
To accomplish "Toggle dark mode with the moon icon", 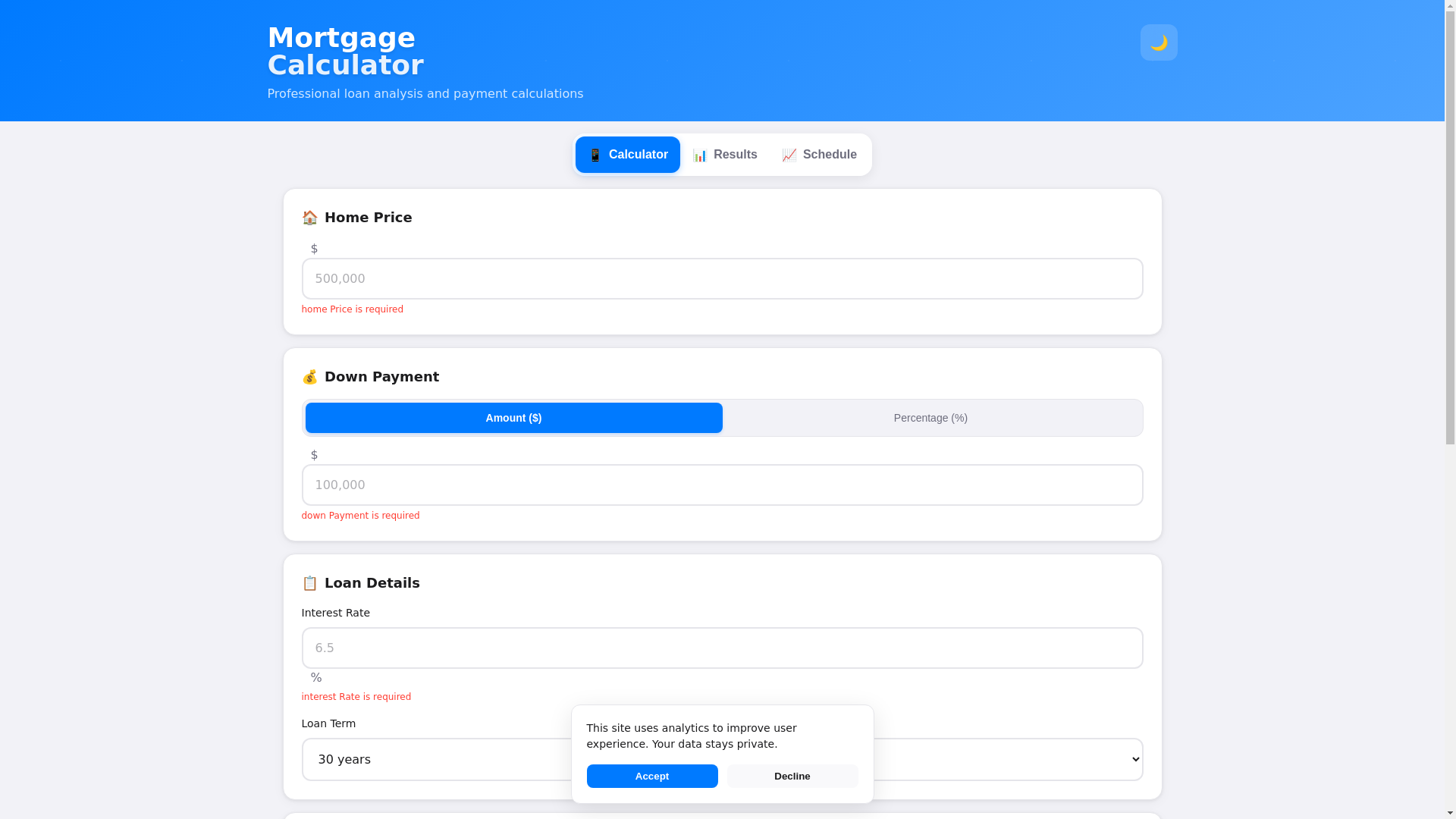I will tap(1158, 42).
